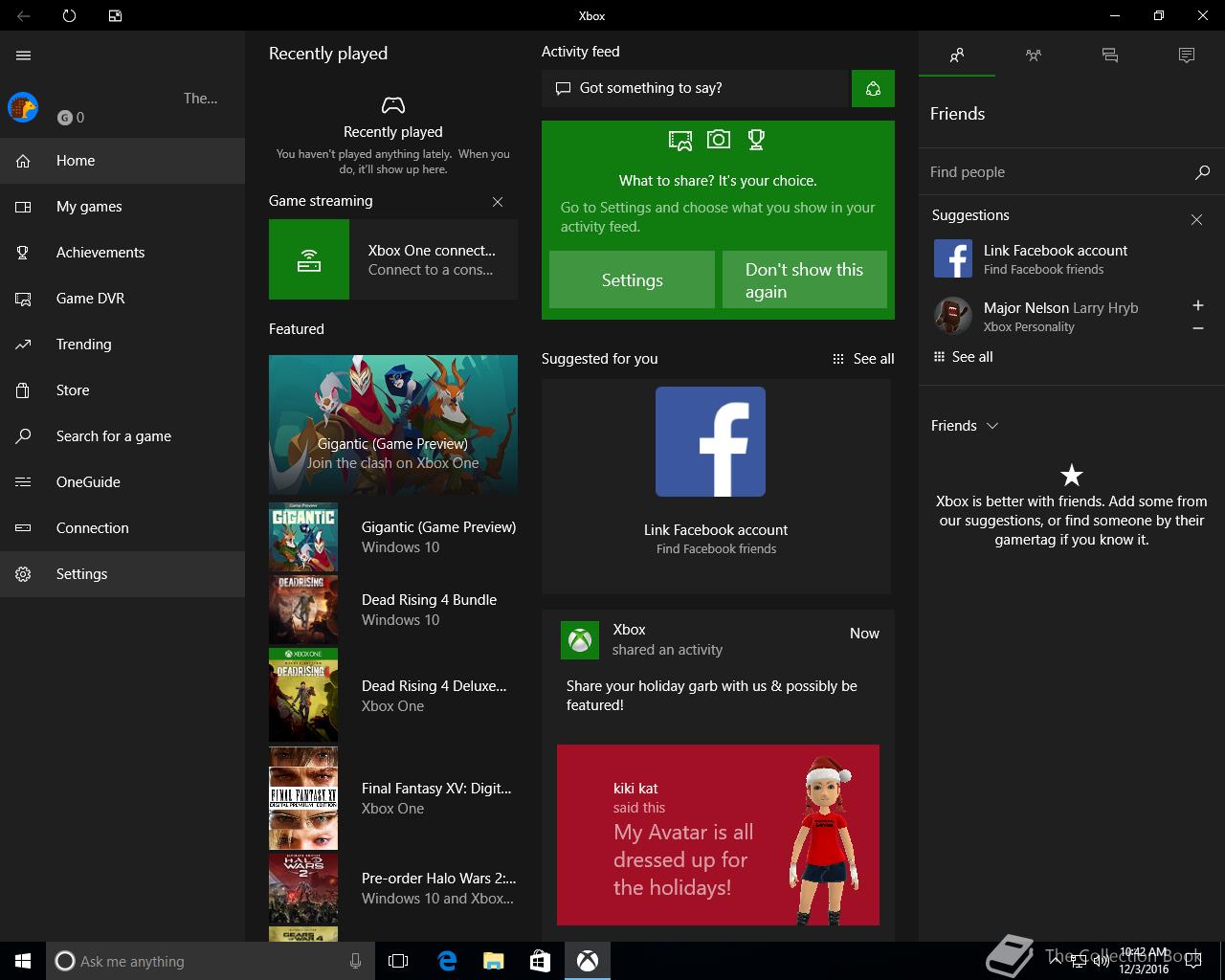Click the game controller icon under Recently played
Screen dimensions: 1225x980
393,105
